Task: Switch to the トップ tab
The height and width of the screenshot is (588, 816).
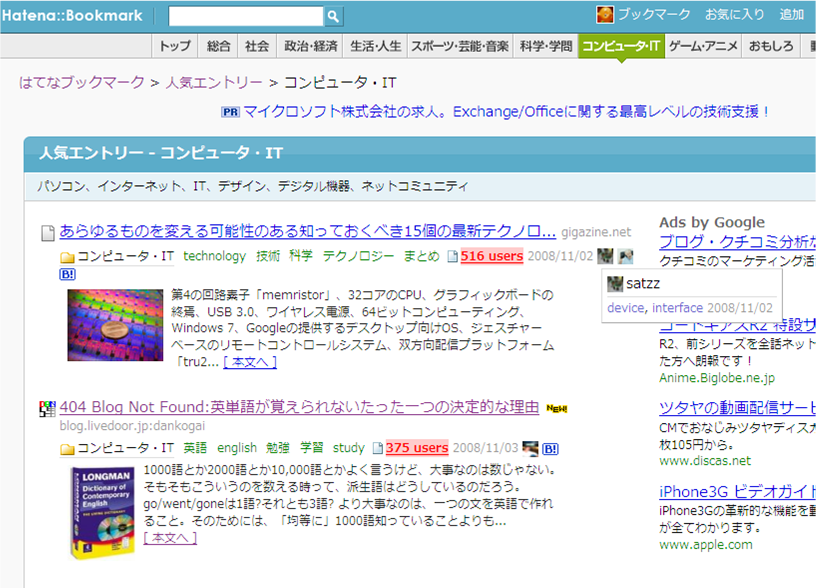Action: [175, 46]
